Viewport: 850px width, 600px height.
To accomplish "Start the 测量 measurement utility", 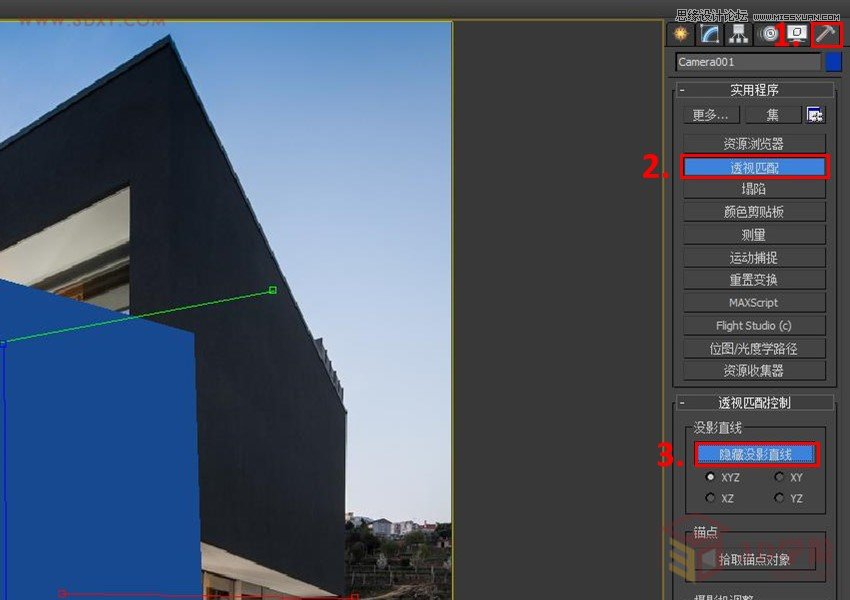I will (755, 232).
